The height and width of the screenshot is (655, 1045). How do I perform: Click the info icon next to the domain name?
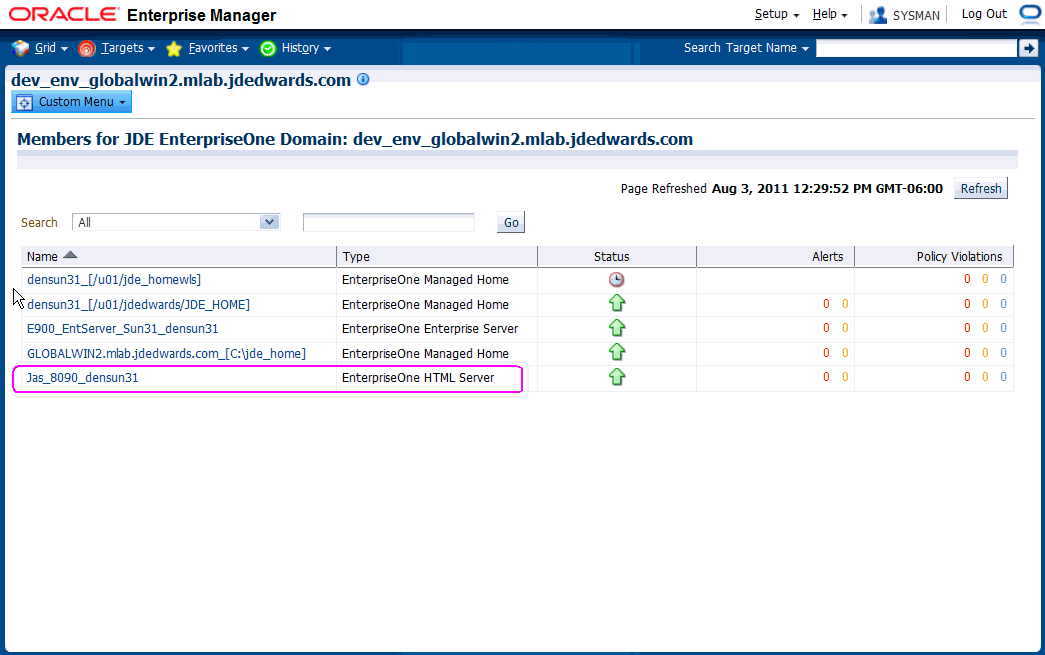(363, 79)
